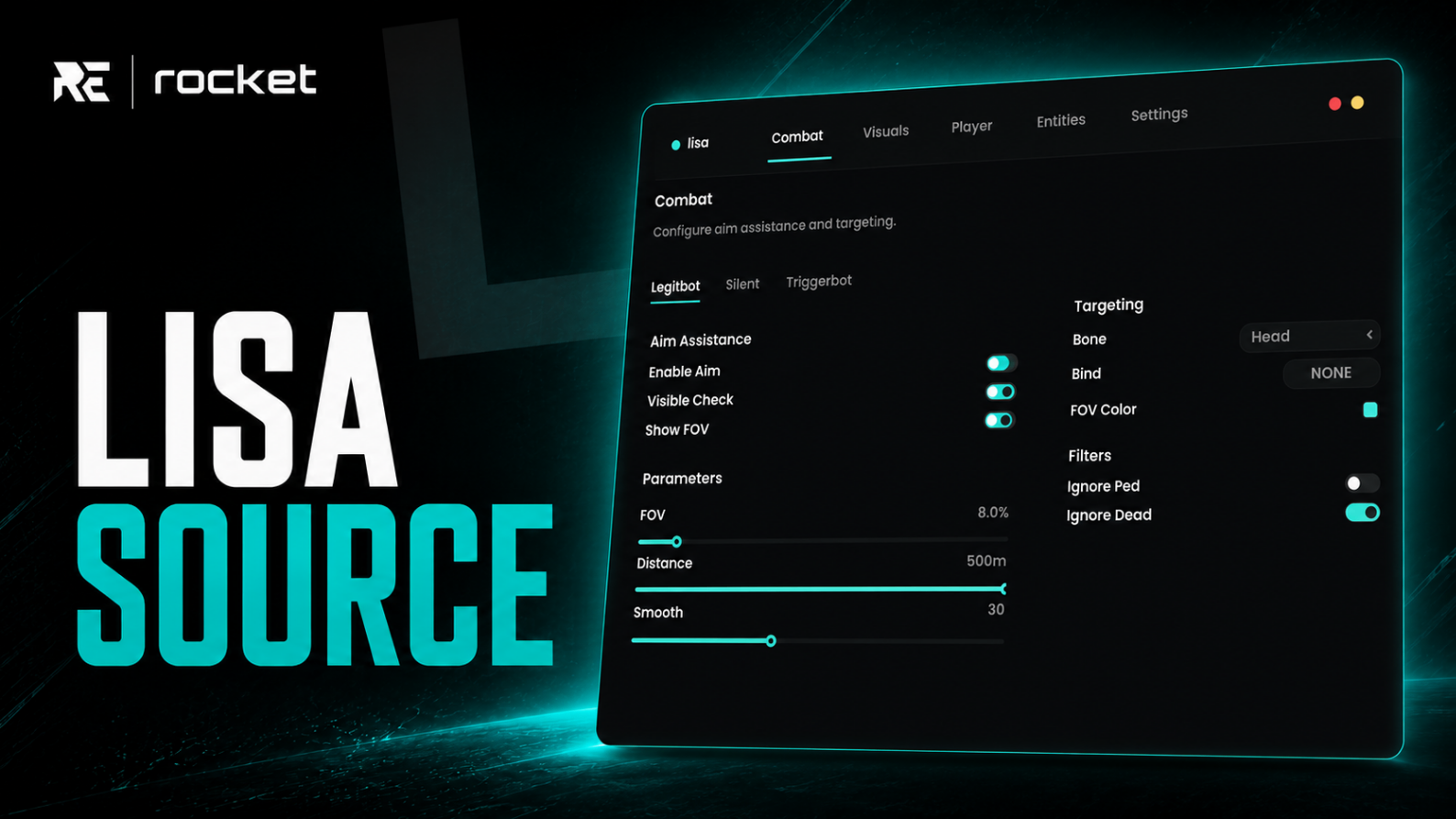Viewport: 1456px width, 819px height.
Task: Click the red window dot
Action: click(1335, 104)
